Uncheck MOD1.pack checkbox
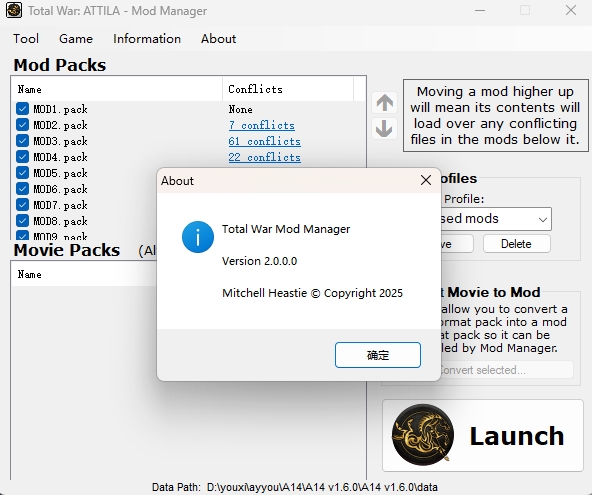The height and width of the screenshot is (495, 592). point(22,109)
